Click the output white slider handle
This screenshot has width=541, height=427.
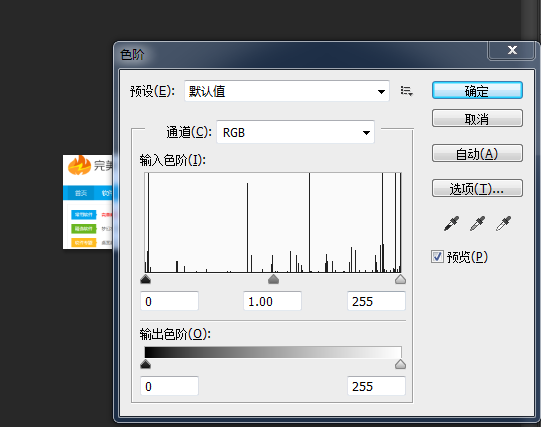[x=400, y=364]
